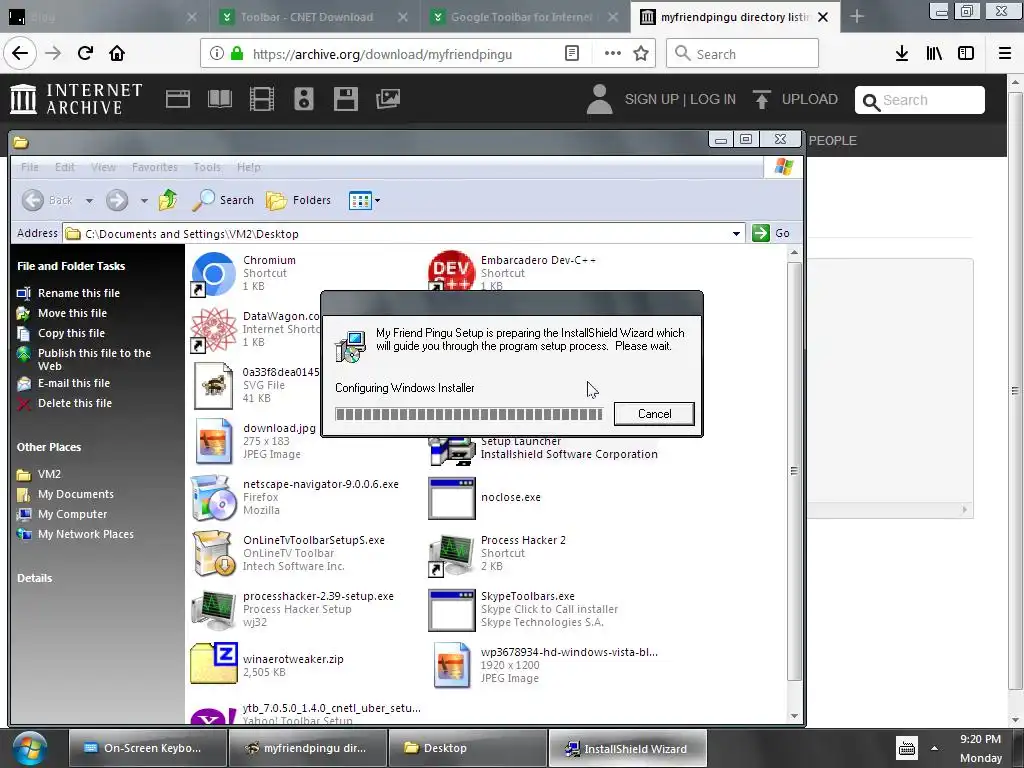The height and width of the screenshot is (768, 1024).
Task: Open the Explorer Favorites menu
Action: [155, 167]
